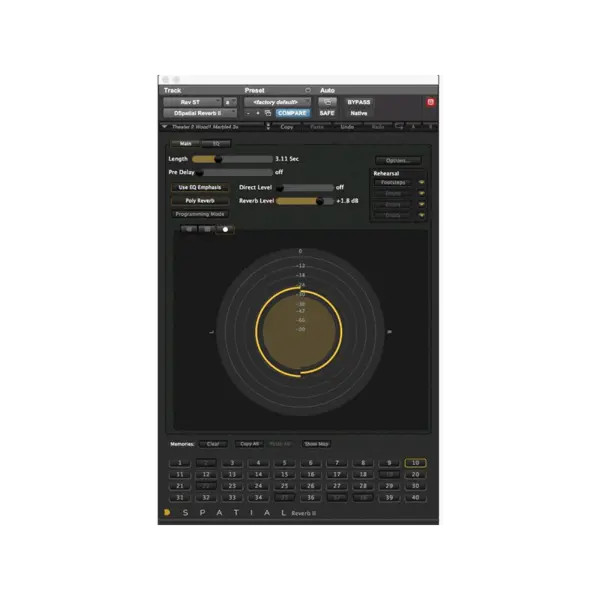Click the A comparison slot button
The image size is (600, 600).
point(414,127)
